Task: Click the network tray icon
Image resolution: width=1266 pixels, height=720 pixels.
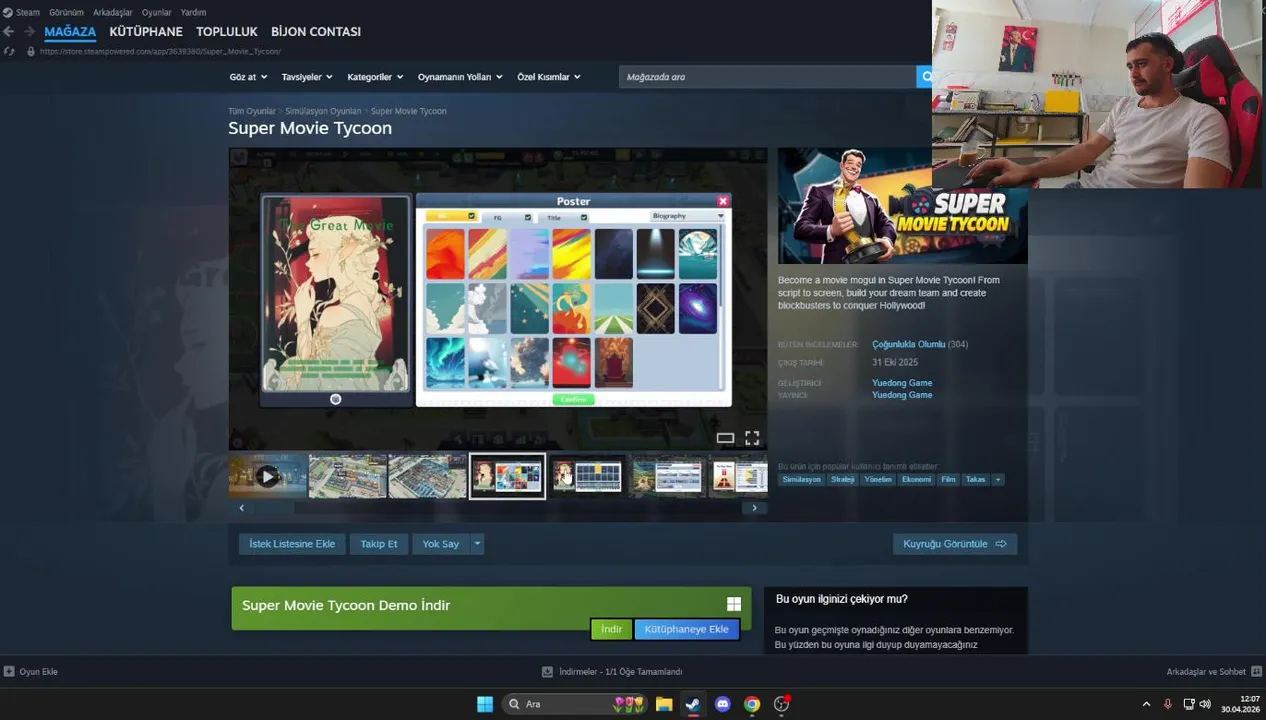Action: pos(1189,704)
